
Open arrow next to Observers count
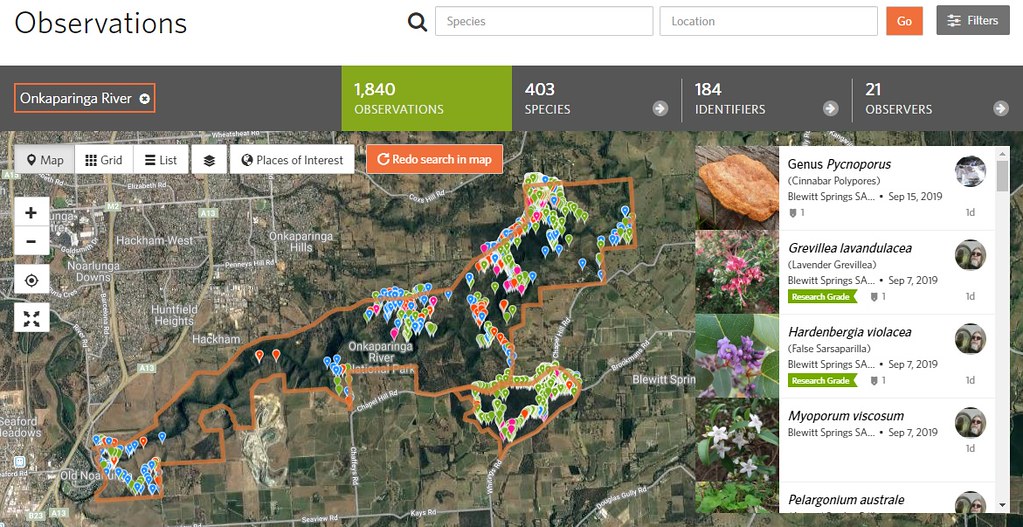click(1000, 109)
